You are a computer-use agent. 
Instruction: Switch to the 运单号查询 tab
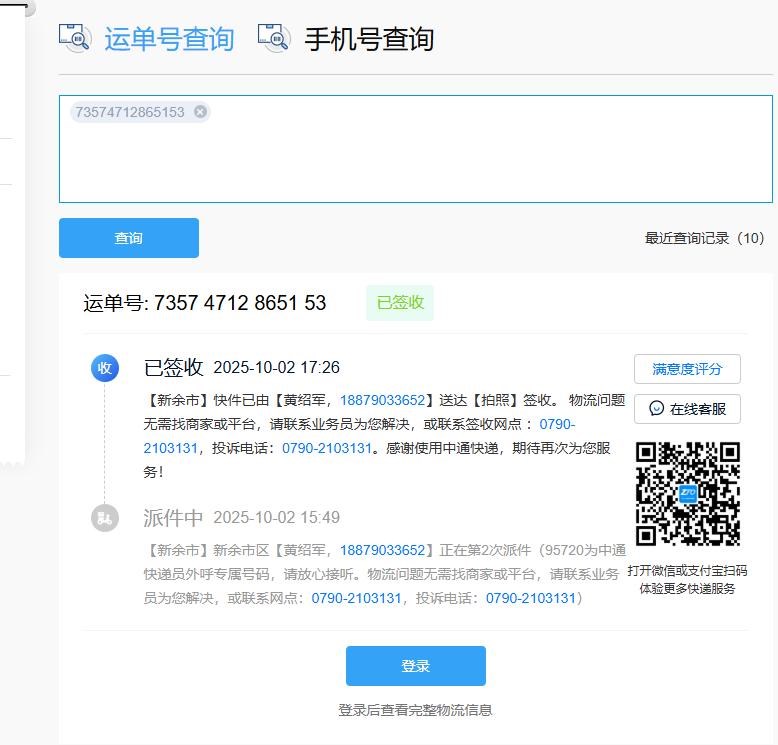point(168,39)
